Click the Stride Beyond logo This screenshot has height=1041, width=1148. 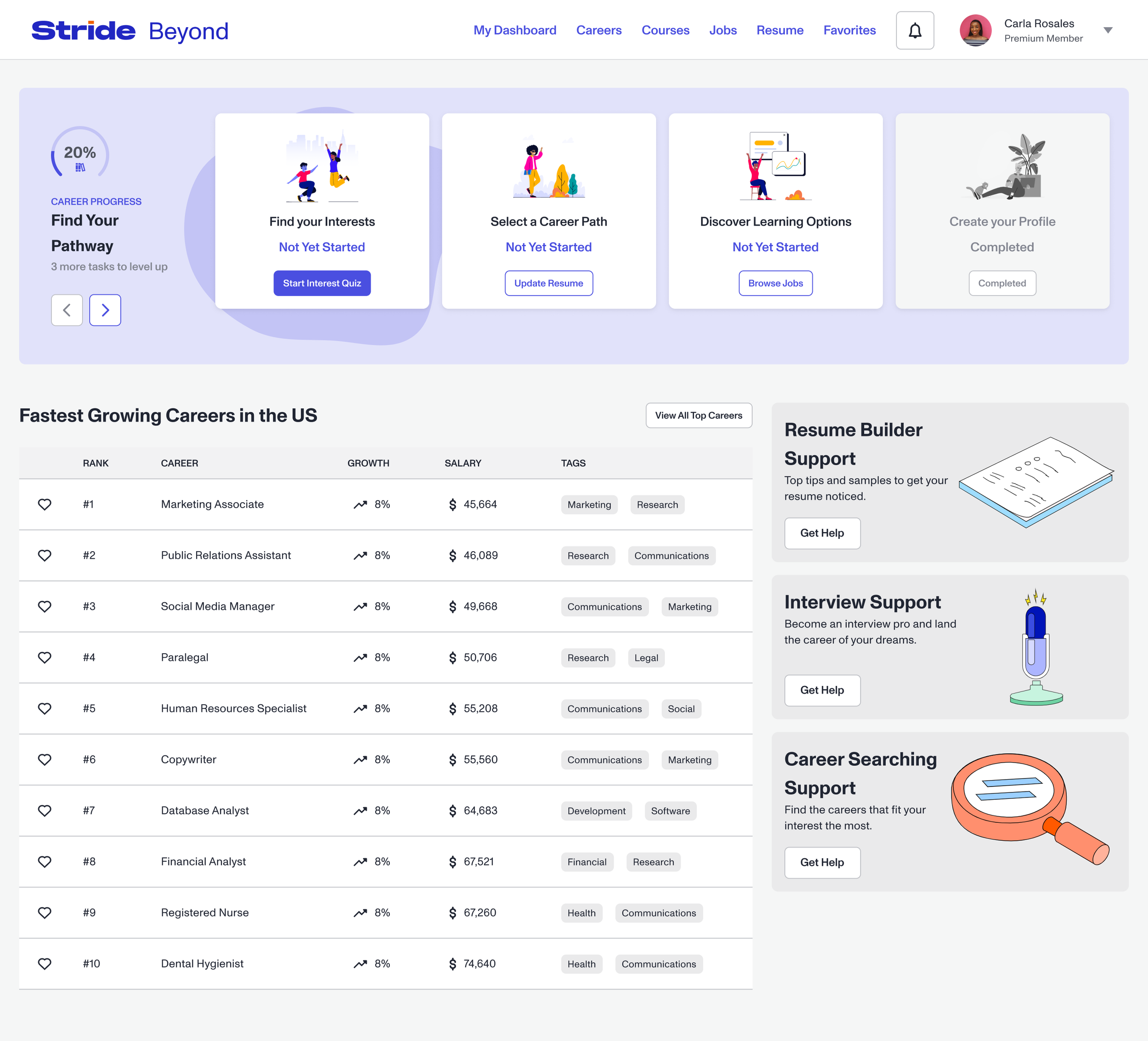(130, 31)
